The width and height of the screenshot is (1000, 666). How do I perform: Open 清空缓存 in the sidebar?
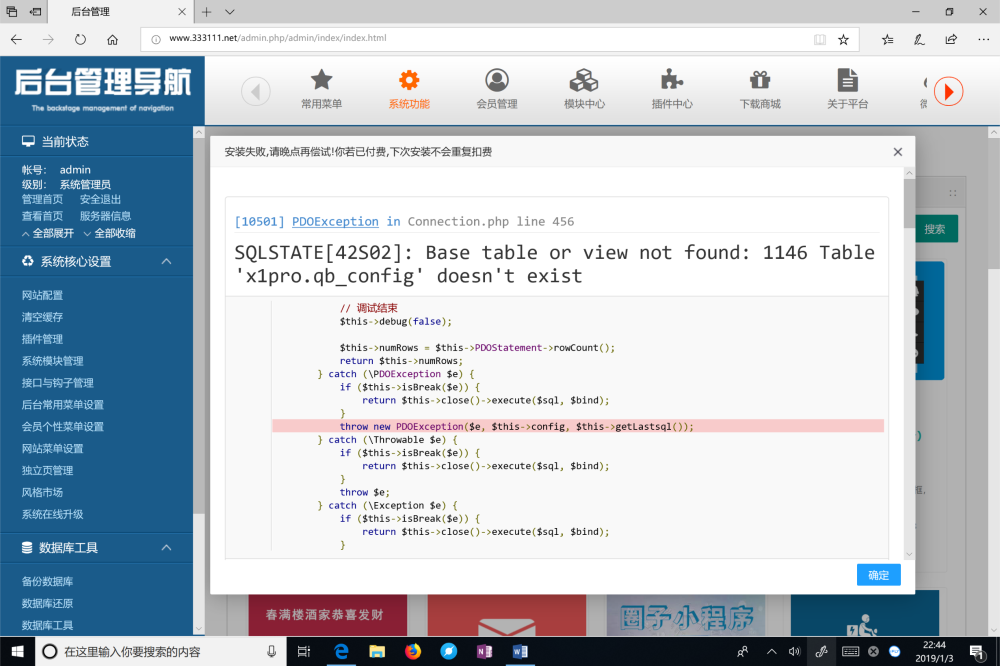pyautogui.click(x=42, y=317)
